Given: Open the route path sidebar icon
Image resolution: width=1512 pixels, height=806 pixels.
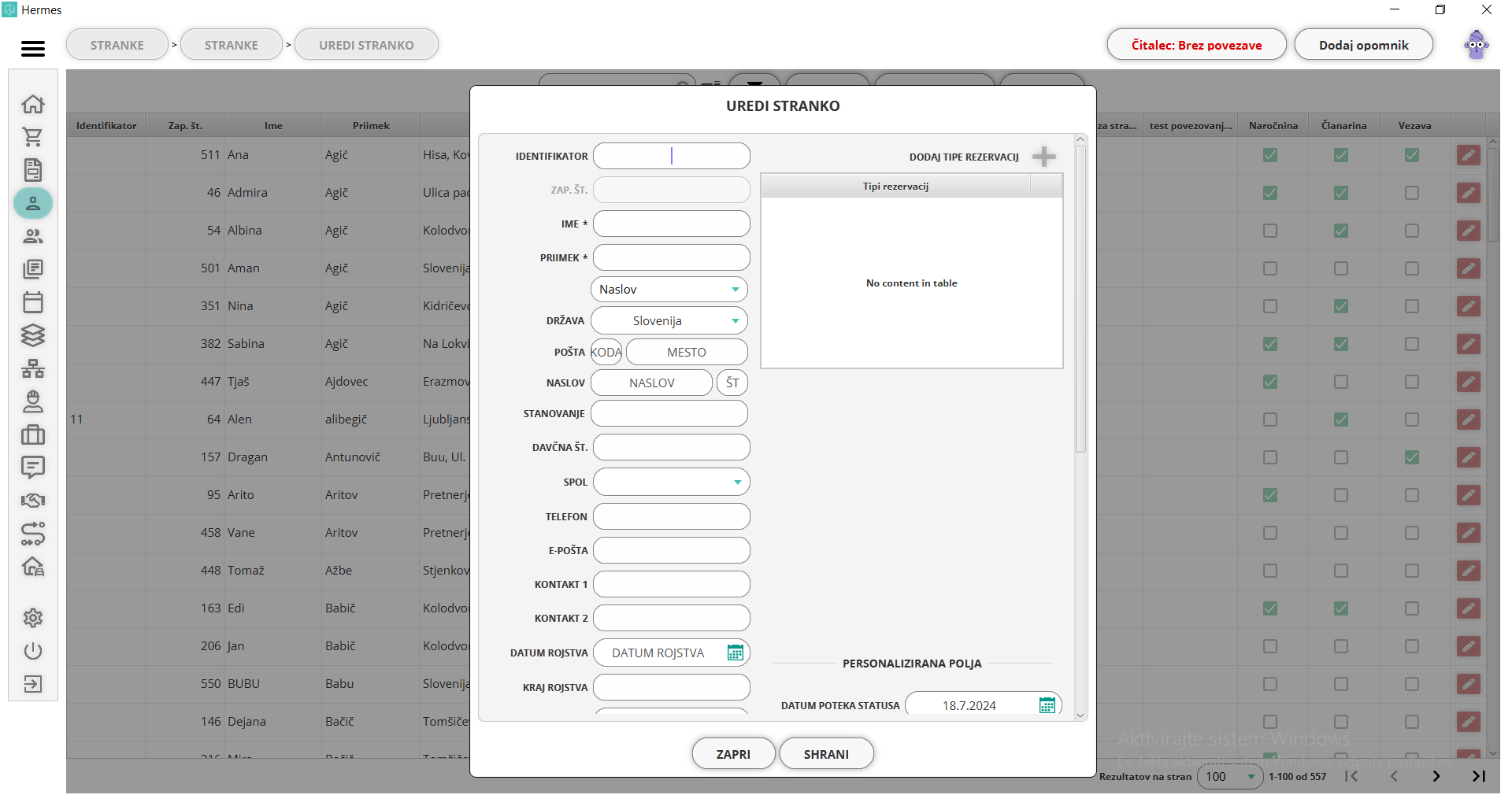Looking at the screenshot, I should [x=33, y=534].
